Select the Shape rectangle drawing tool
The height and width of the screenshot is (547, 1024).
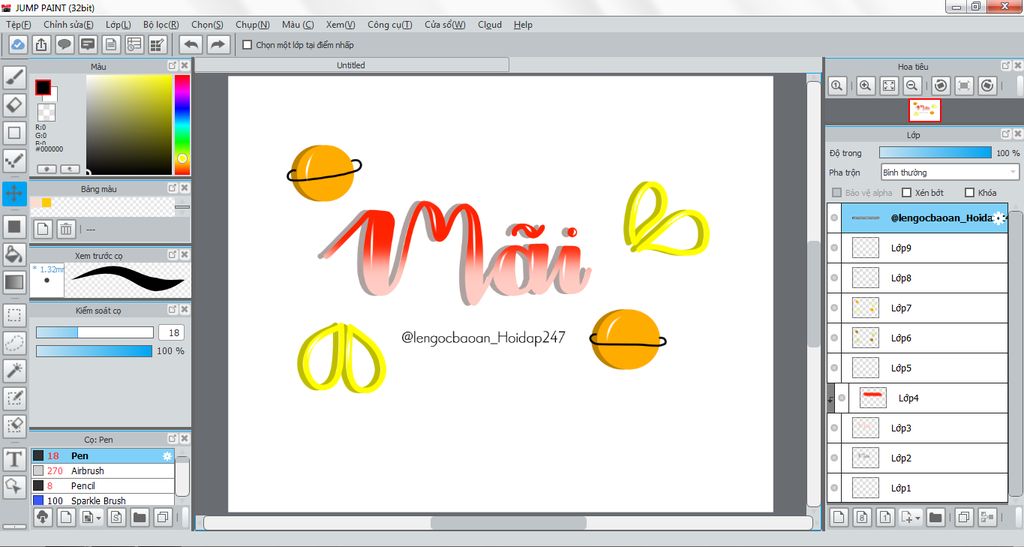(x=14, y=133)
